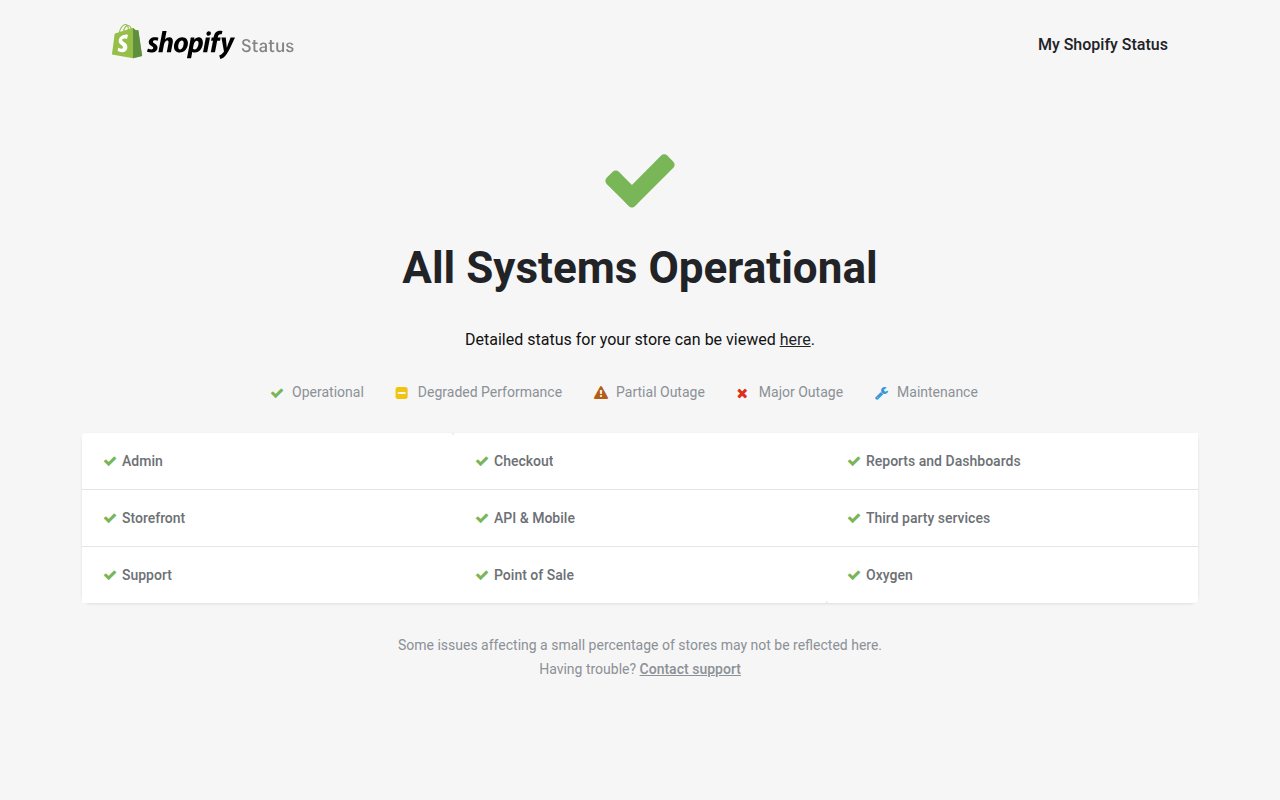Open My Shopify Status link

coord(1103,44)
